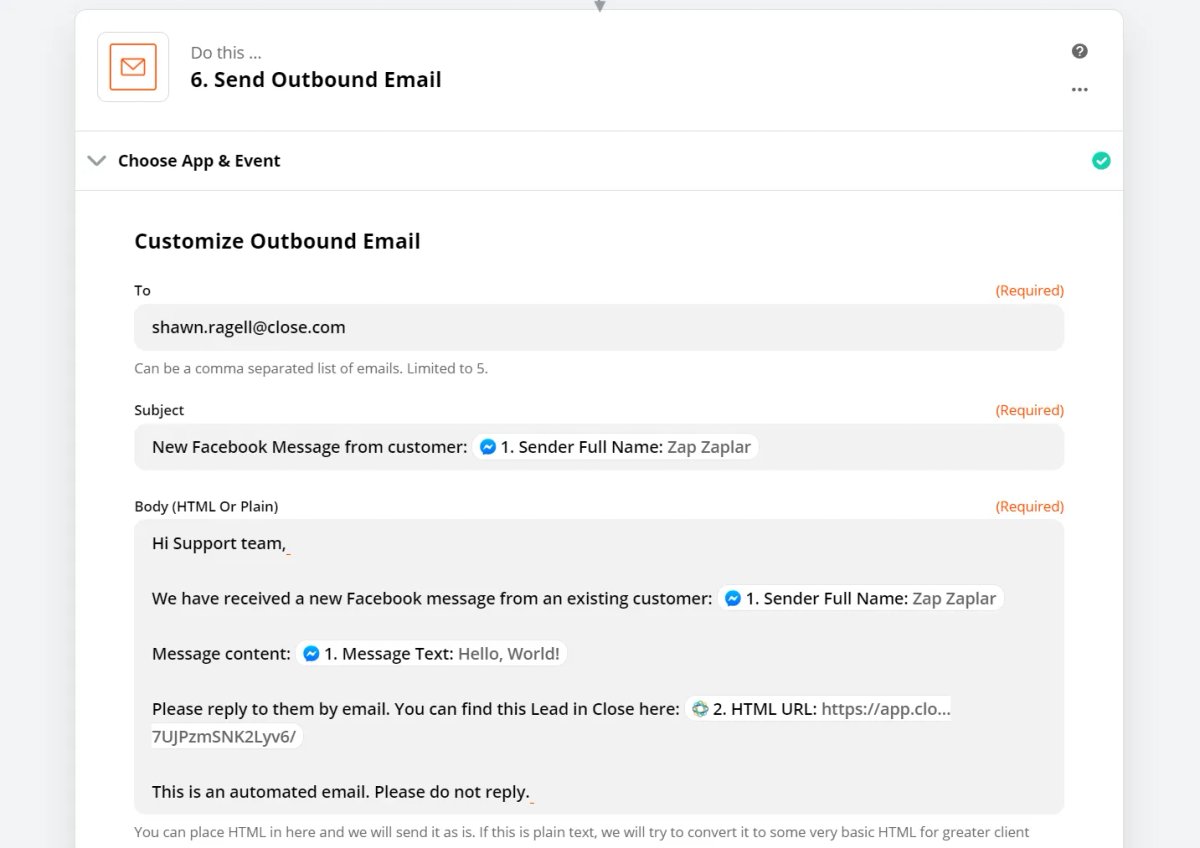1200x848 pixels.
Task: Click the Close icon in HTML URL pill
Action: (700, 709)
